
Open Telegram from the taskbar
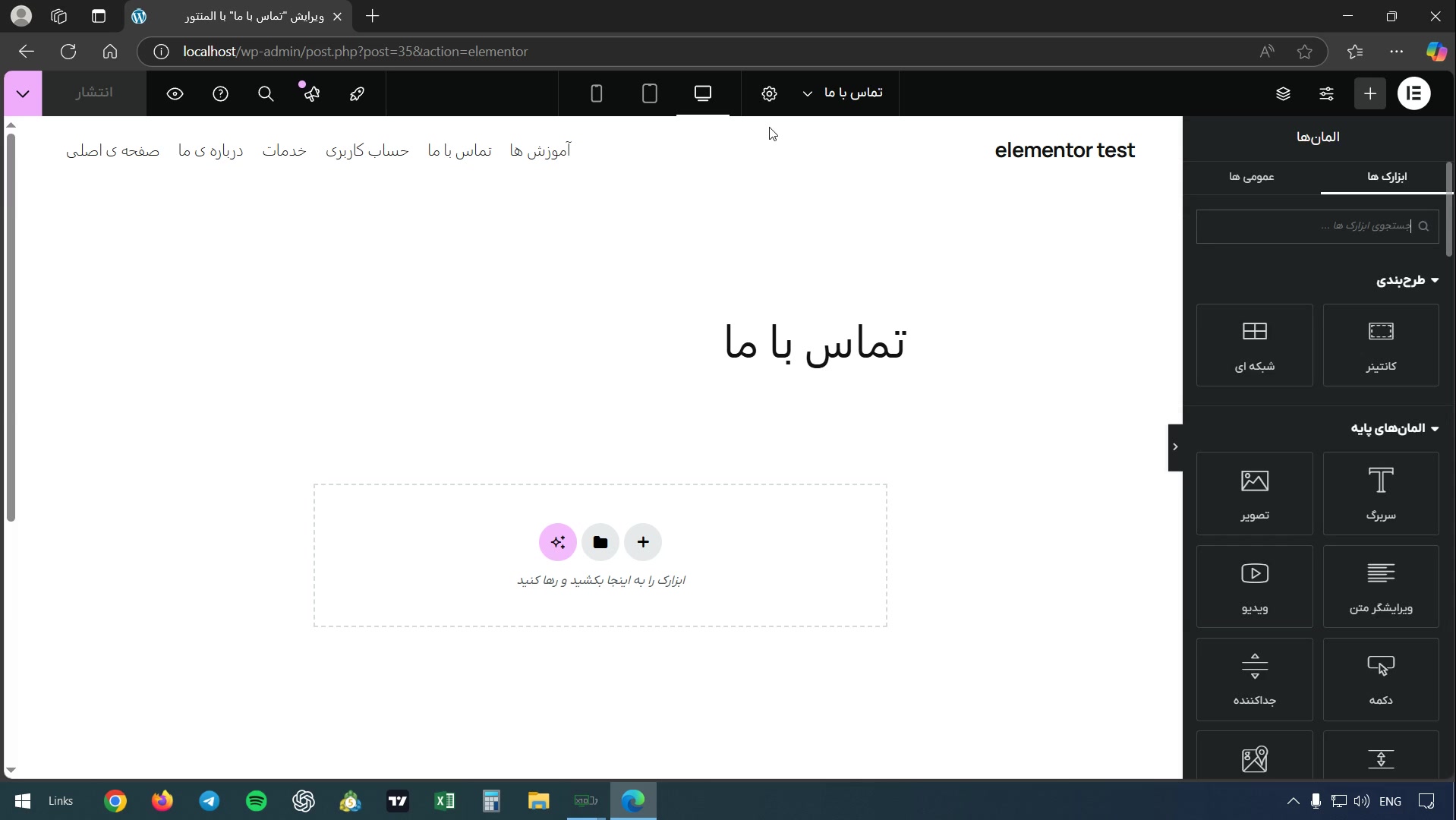(x=210, y=801)
